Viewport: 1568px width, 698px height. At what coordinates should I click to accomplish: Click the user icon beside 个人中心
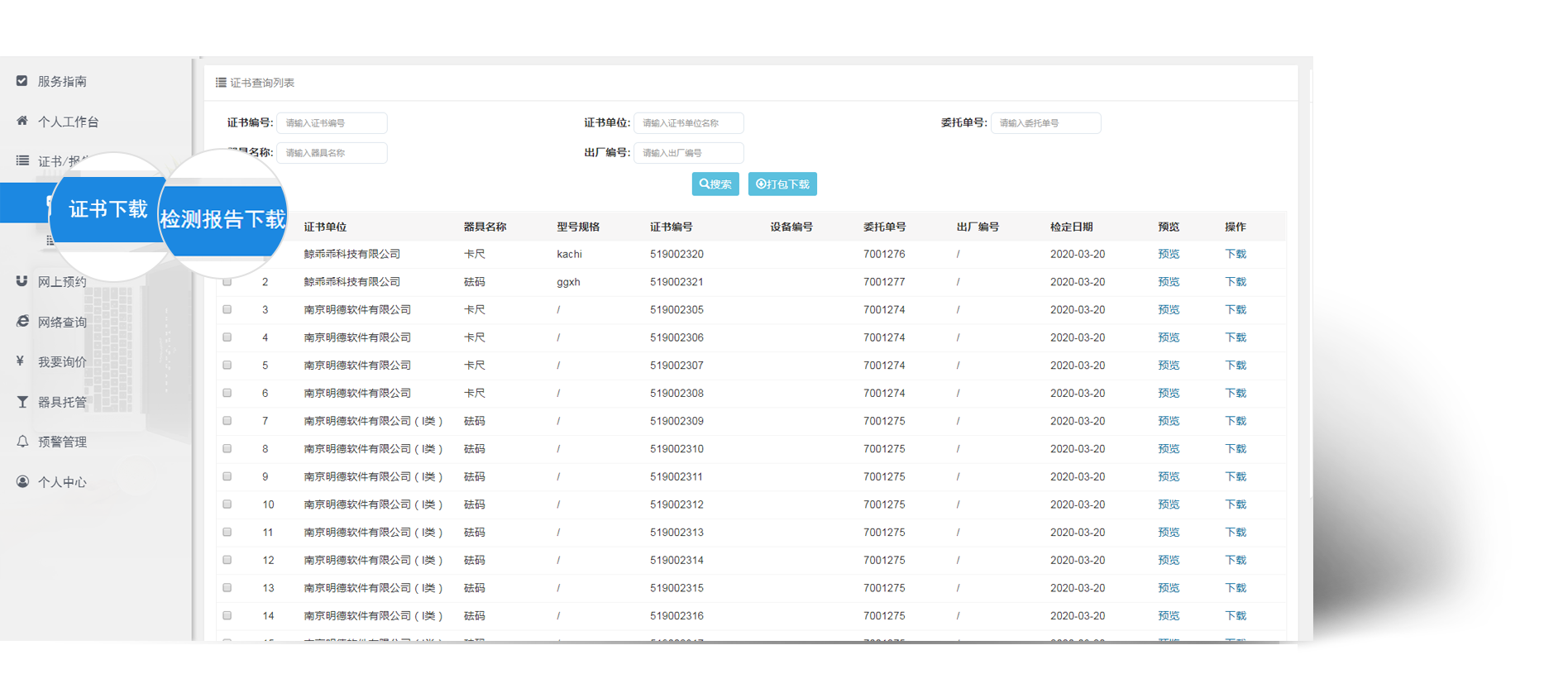22,481
